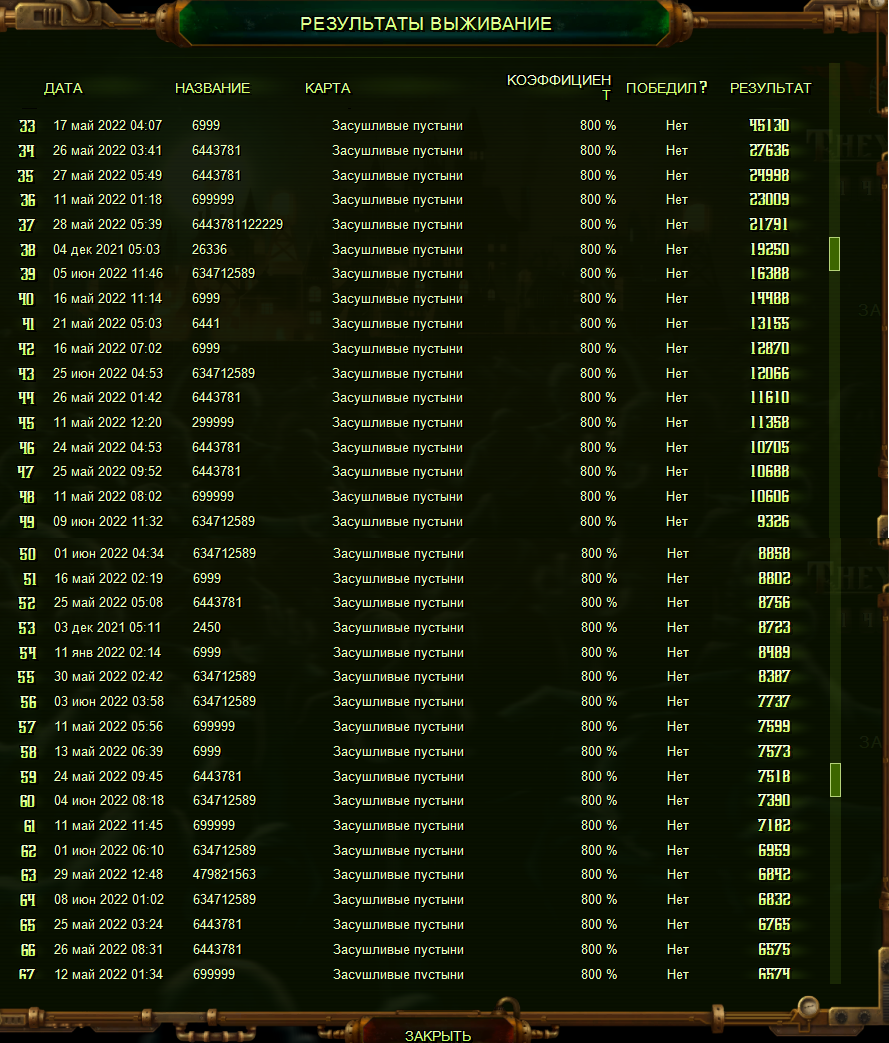Click result value 27636
889x1043 pixels.
(769, 150)
